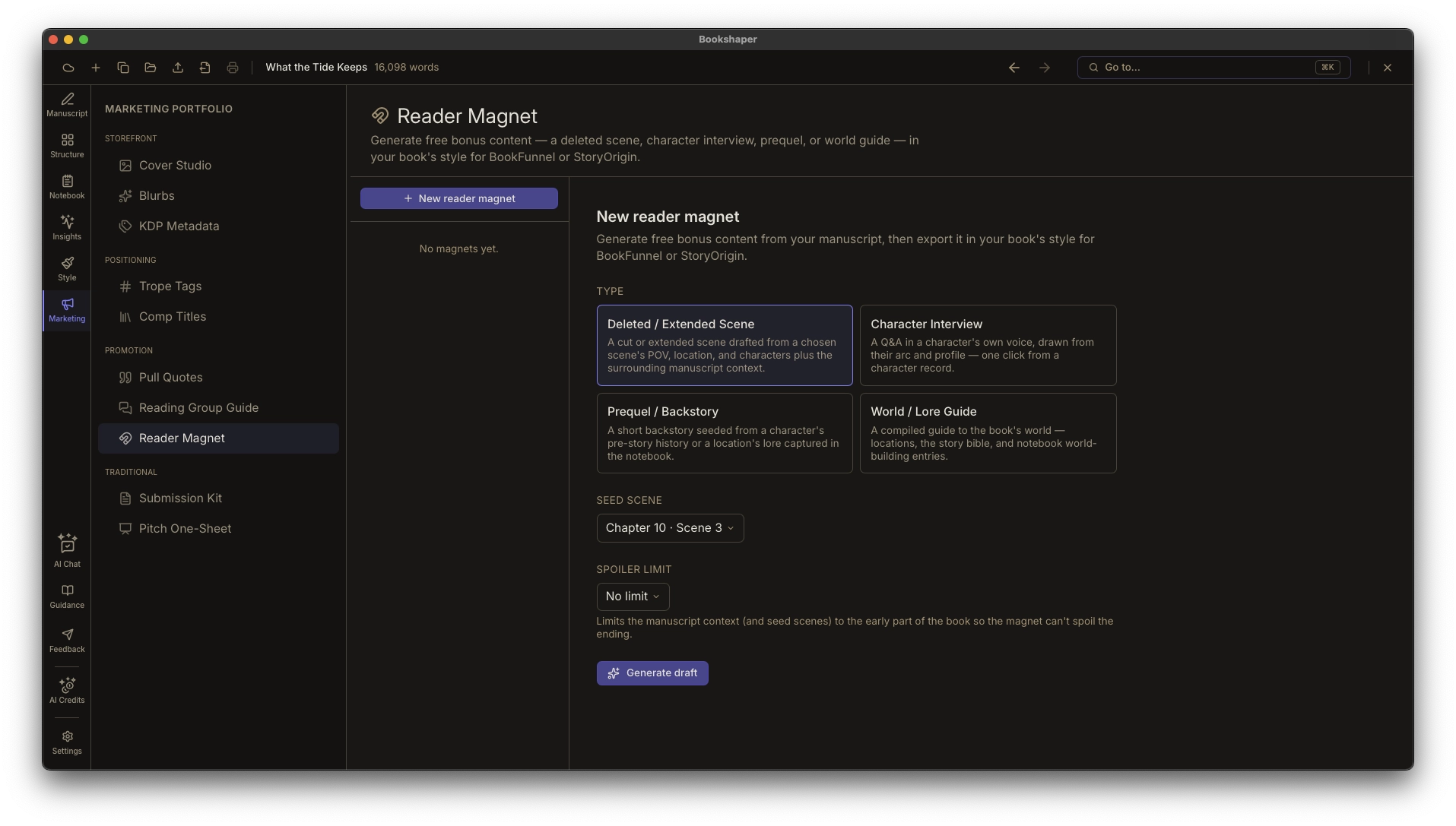Viewport: 1456px width, 826px height.
Task: Open Settings from the sidebar
Action: coord(67,742)
